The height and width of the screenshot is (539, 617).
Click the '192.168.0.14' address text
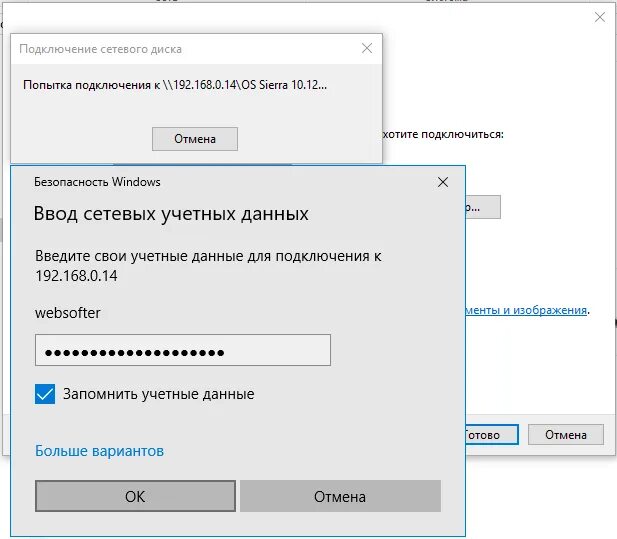point(76,276)
